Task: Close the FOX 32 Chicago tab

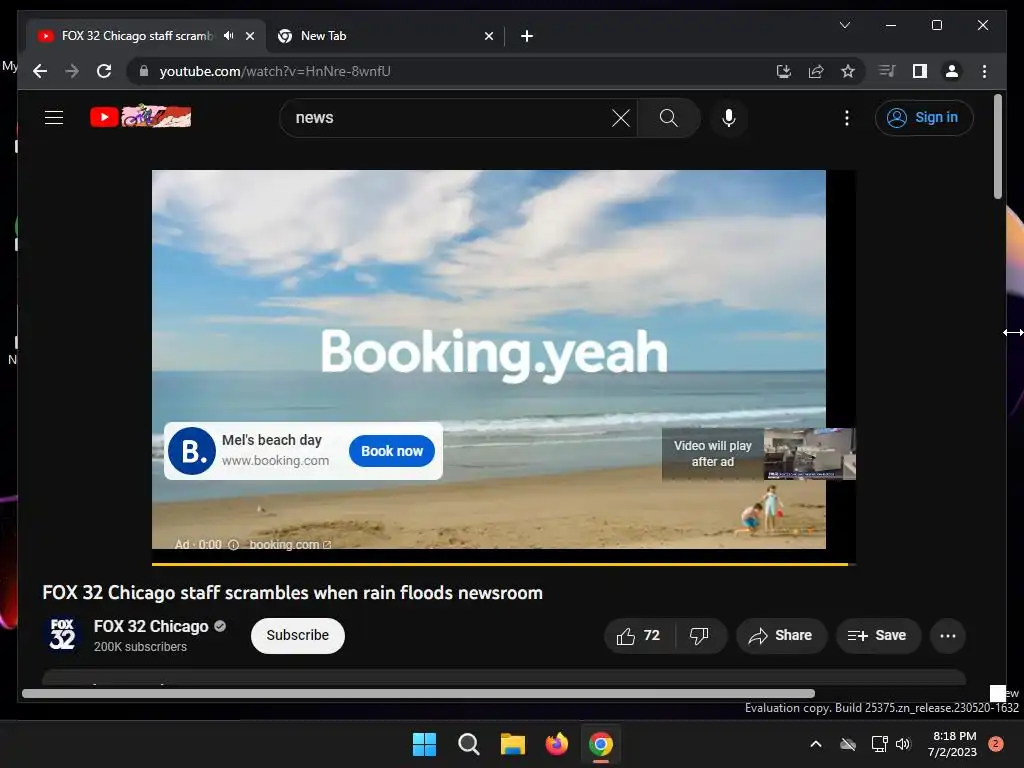Action: (249, 36)
